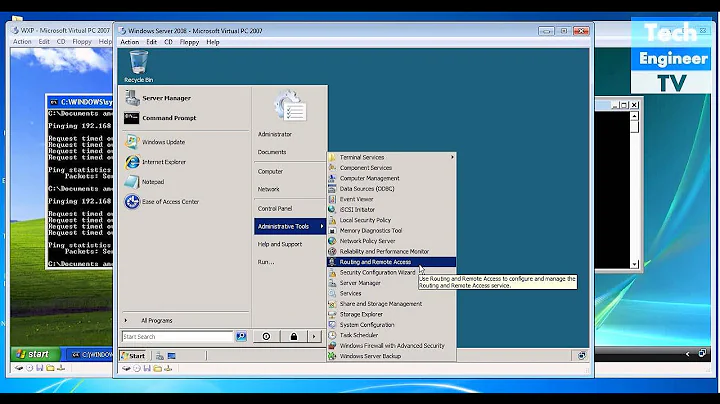The height and width of the screenshot is (404, 720).
Task: Click scrollbar up arrow in right console window
Action: point(634,116)
